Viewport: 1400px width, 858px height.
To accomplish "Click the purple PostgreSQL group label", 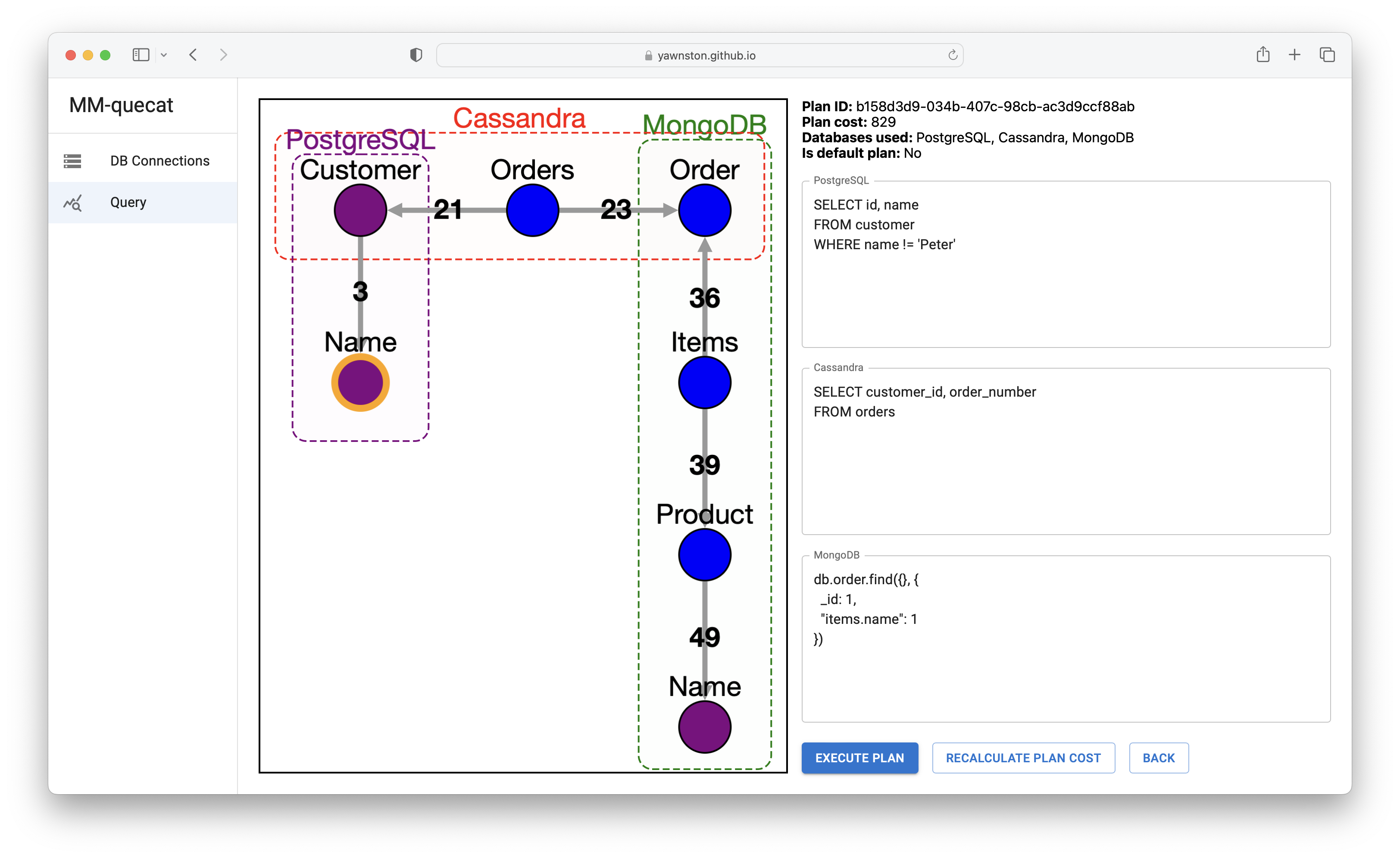I will pos(360,140).
